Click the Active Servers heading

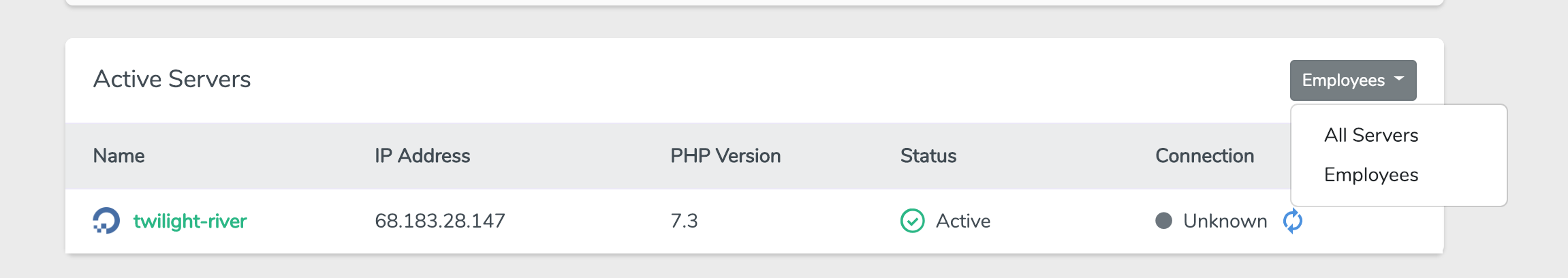pyautogui.click(x=172, y=79)
